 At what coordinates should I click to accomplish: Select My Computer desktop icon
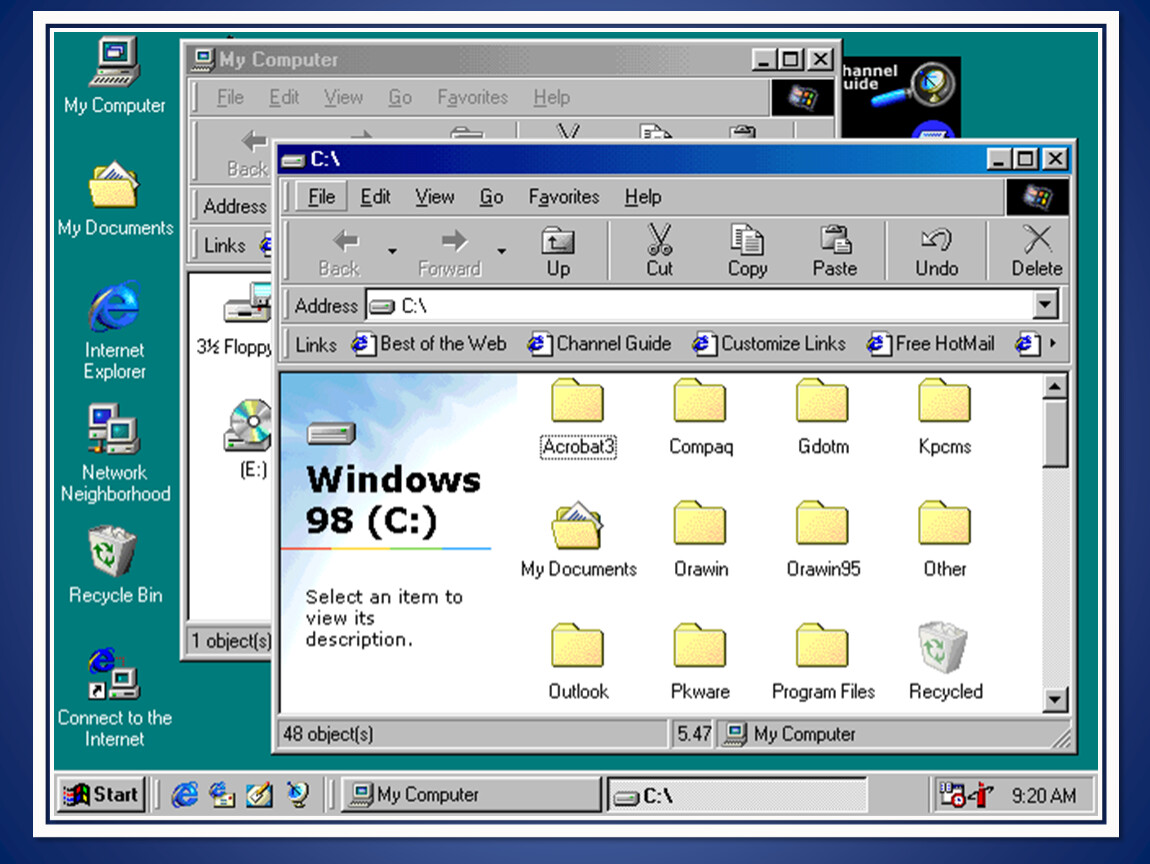point(114,76)
